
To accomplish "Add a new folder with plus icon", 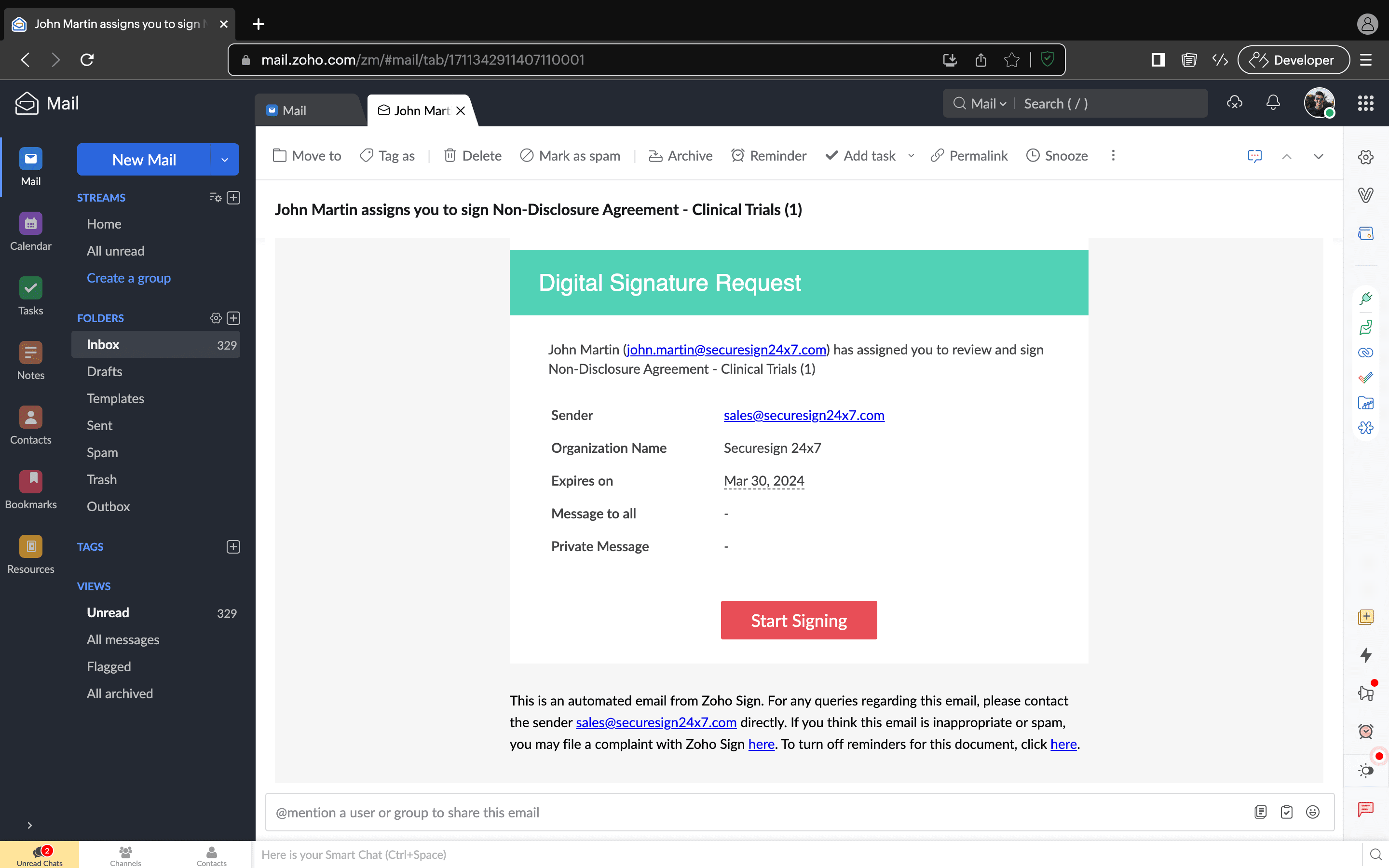I will [x=233, y=318].
